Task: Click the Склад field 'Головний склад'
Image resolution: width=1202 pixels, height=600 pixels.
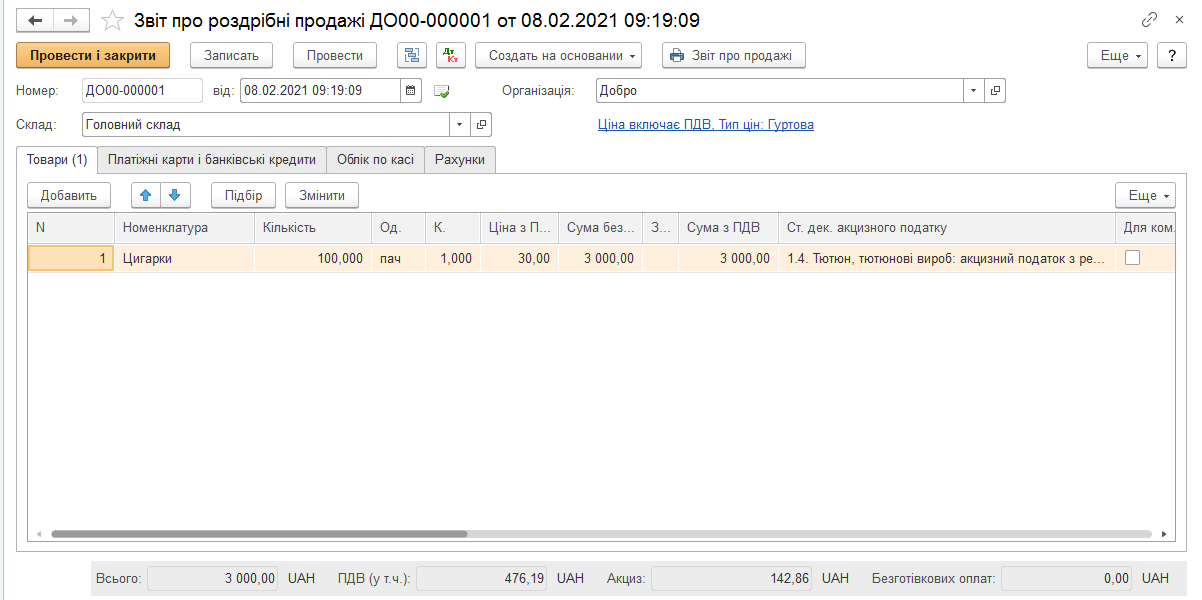Action: [266, 125]
